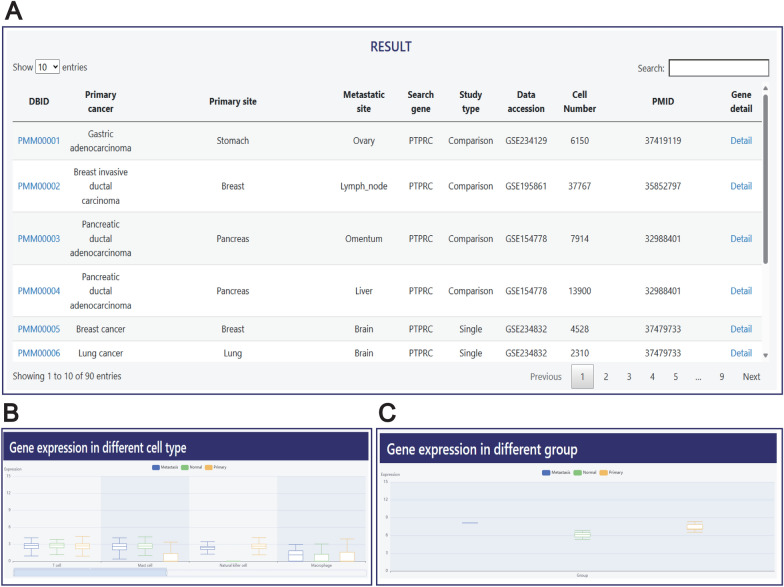Toggle Metastasis legend in cell type chart
784x587 pixels.
[165, 467]
